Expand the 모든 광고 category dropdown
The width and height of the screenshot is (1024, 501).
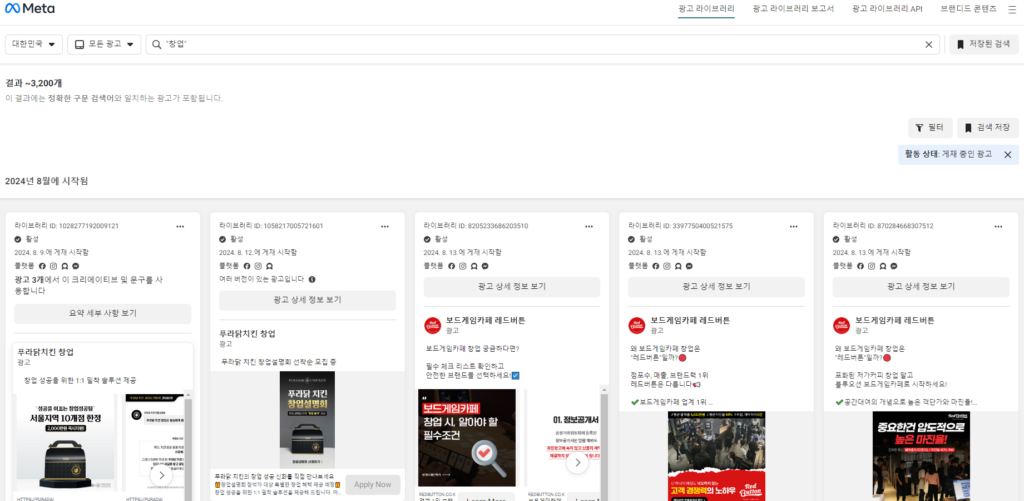[104, 44]
